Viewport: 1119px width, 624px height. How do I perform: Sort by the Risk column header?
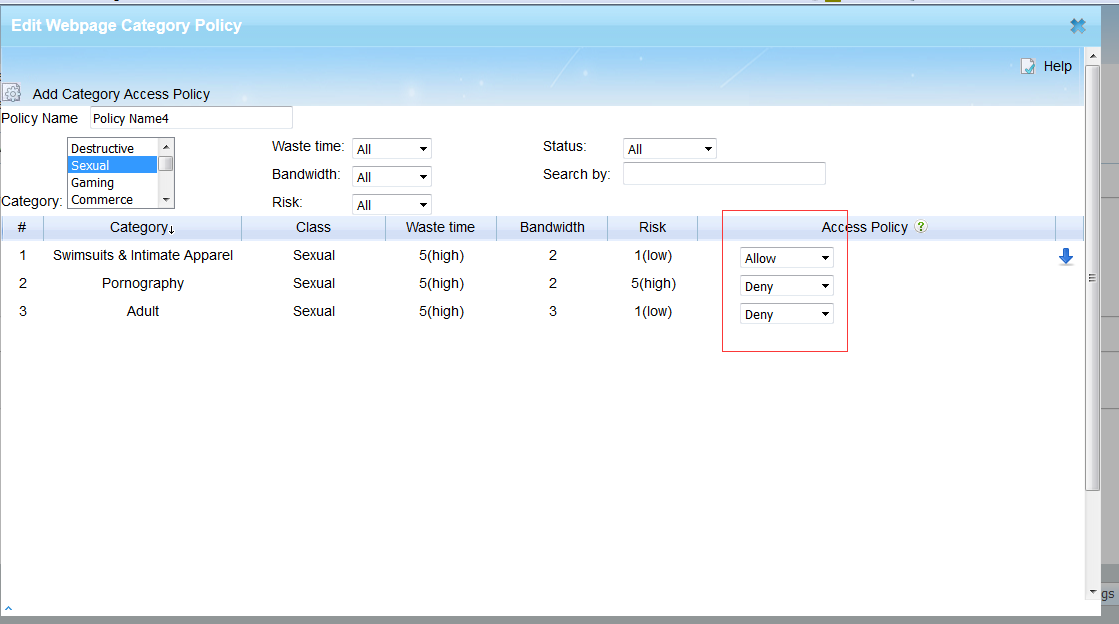point(652,227)
